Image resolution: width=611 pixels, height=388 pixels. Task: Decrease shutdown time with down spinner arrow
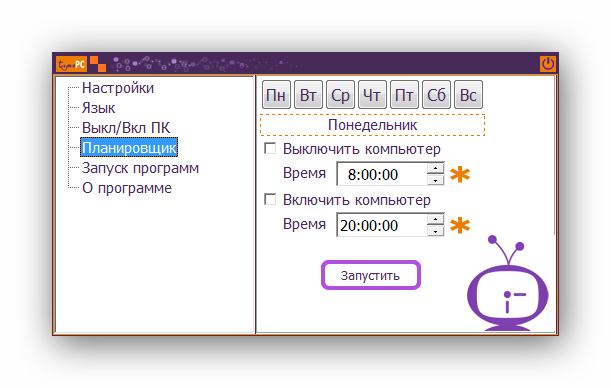click(435, 180)
